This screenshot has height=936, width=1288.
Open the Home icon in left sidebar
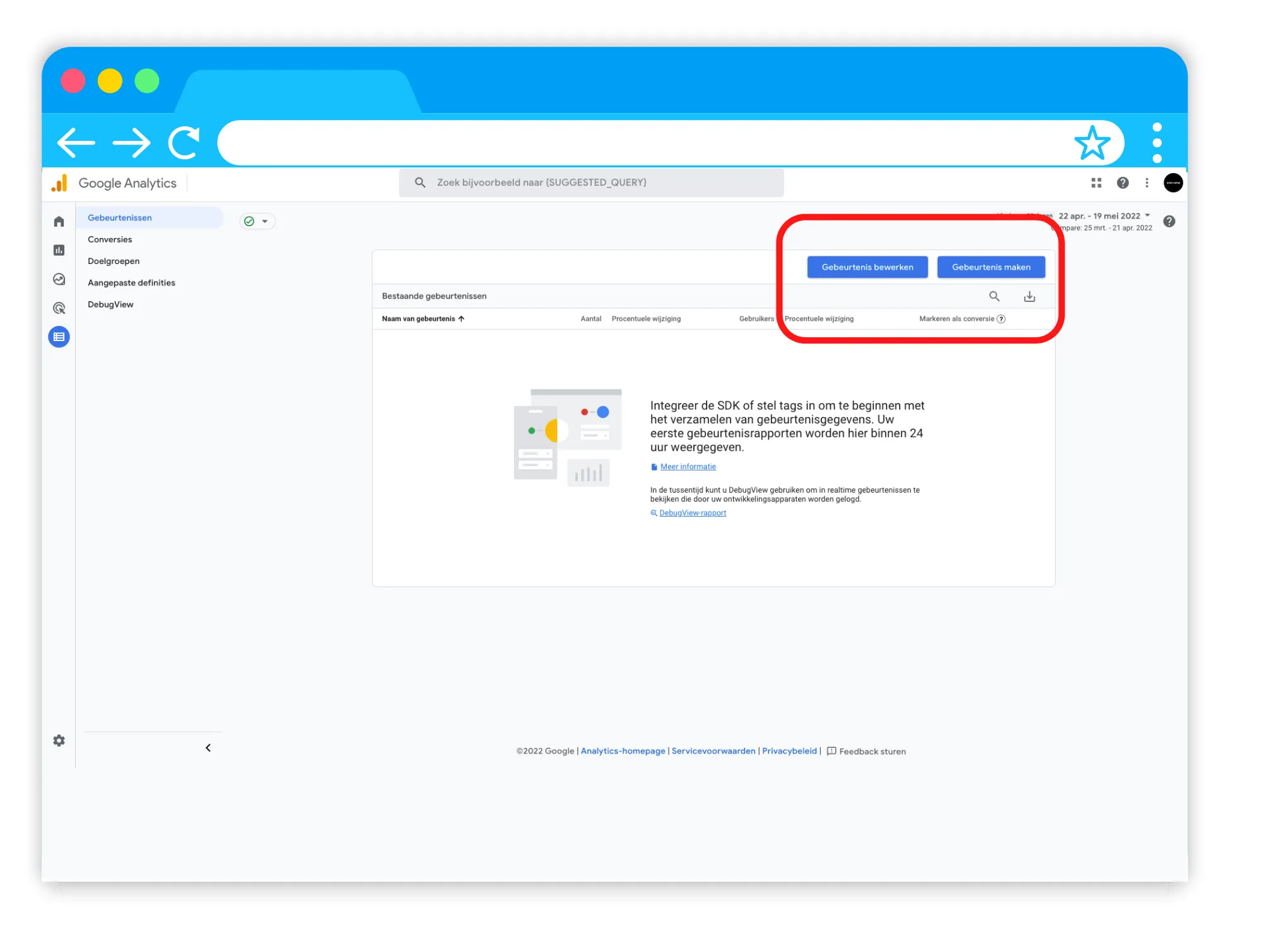point(59,222)
